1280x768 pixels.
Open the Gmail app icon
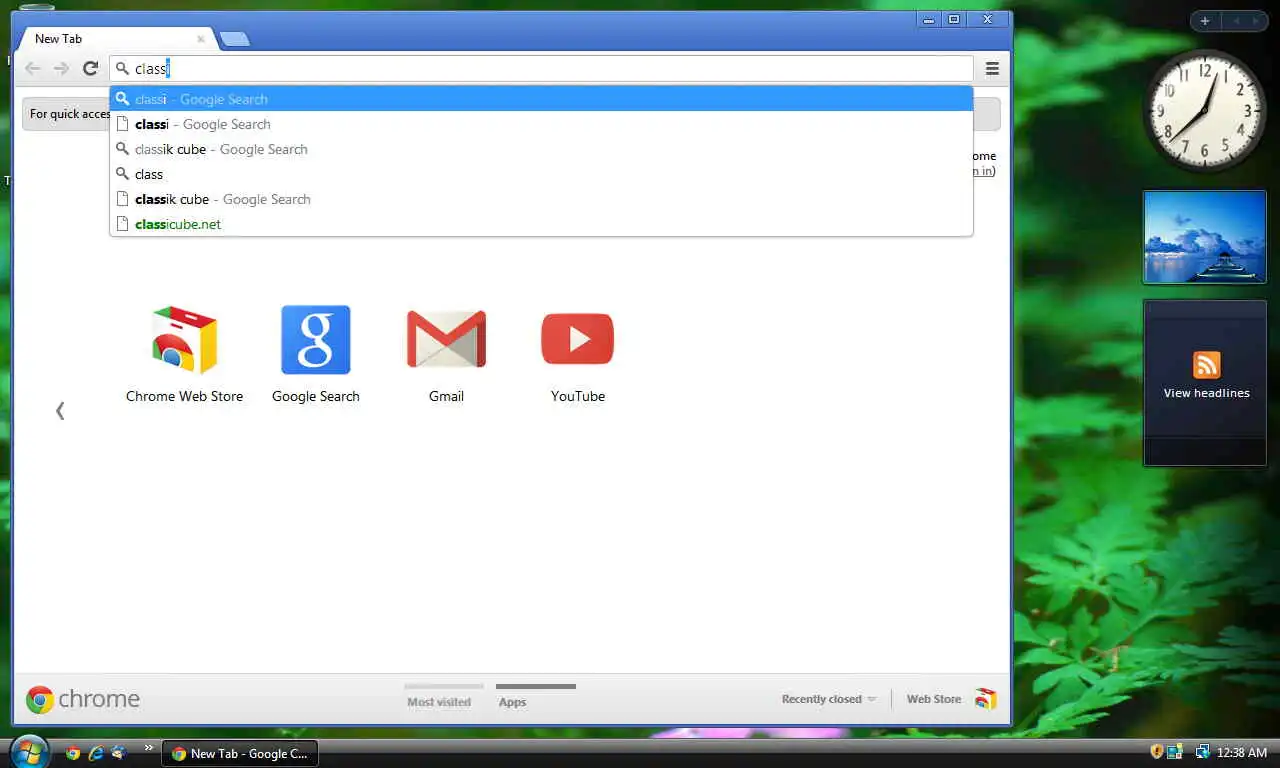[x=446, y=340]
